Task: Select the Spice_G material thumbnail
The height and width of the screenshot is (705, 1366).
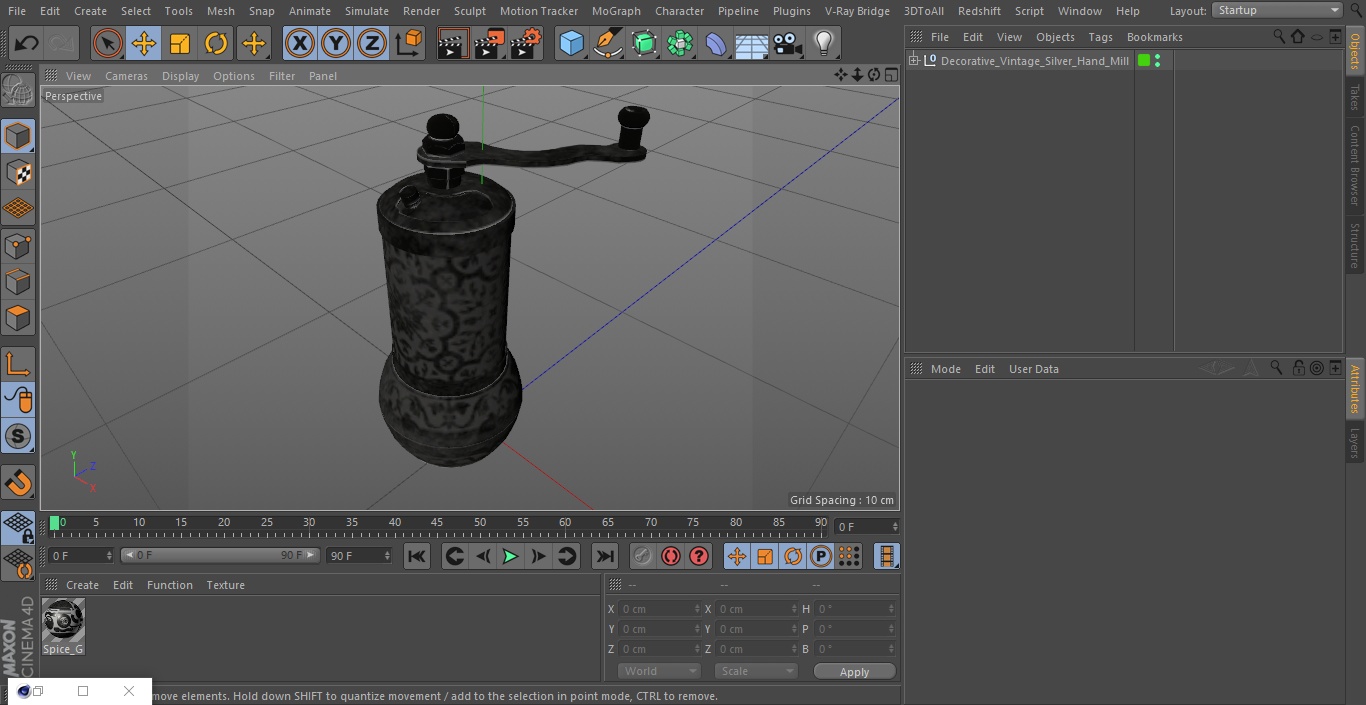Action: (63, 621)
